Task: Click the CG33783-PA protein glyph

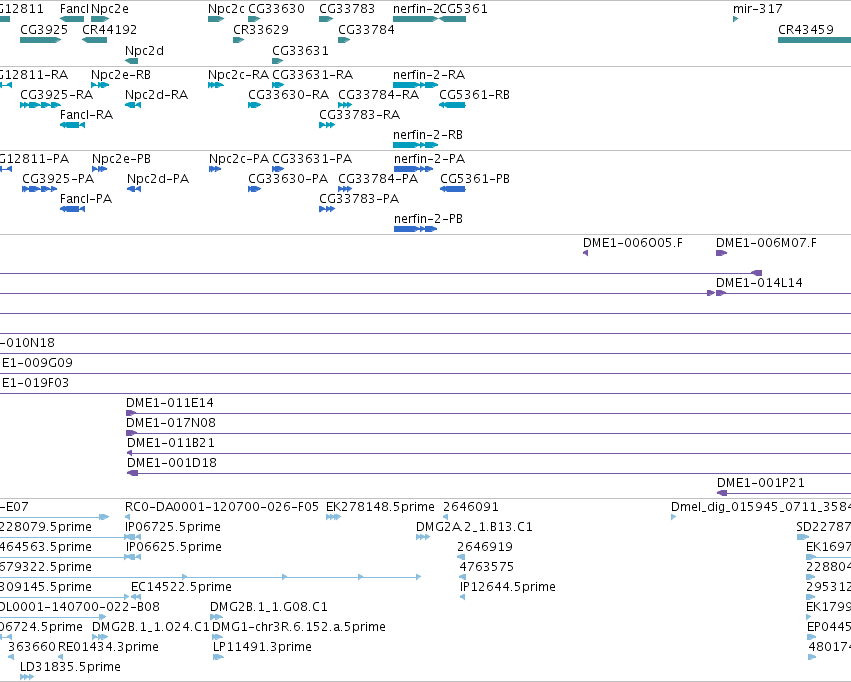Action: [327, 209]
